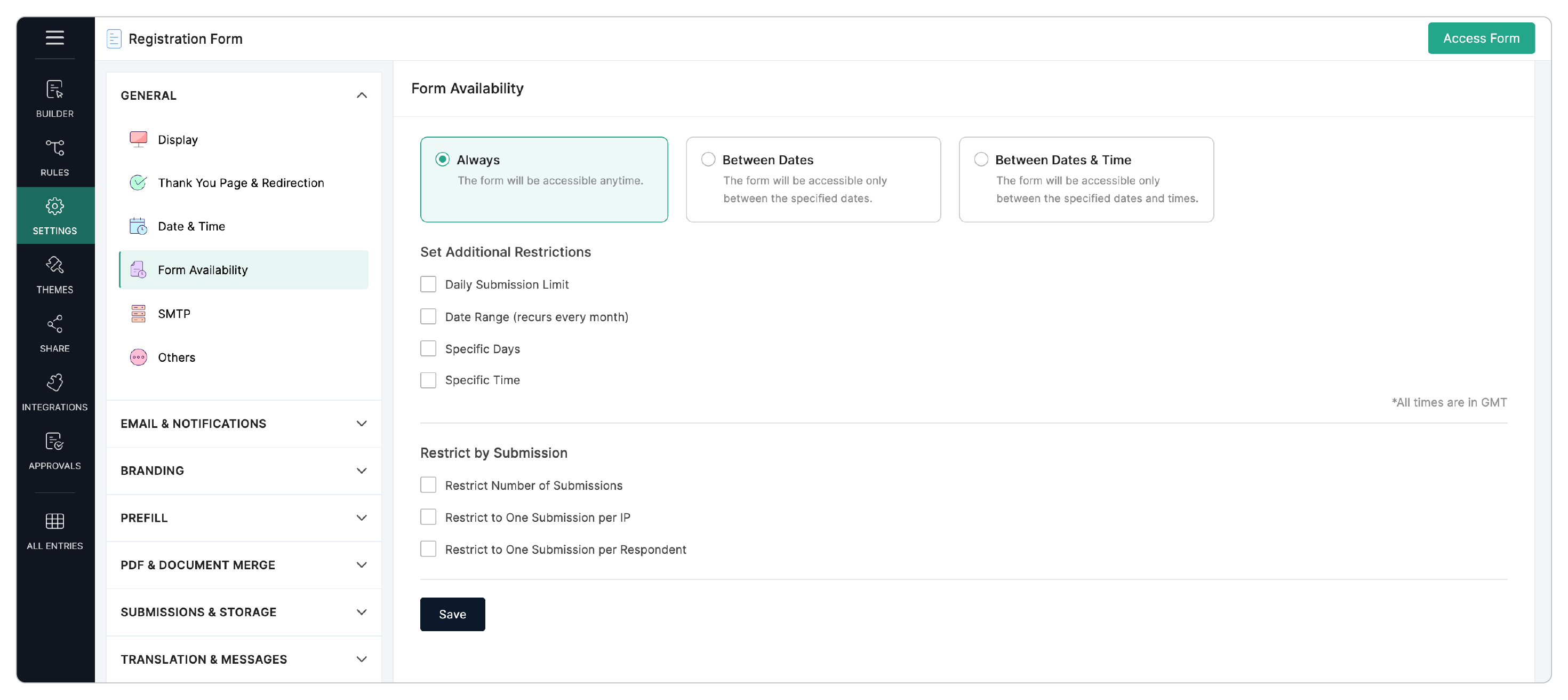Open Integrations from sidebar
Image resolution: width=1568 pixels, height=700 pixels.
[x=55, y=389]
